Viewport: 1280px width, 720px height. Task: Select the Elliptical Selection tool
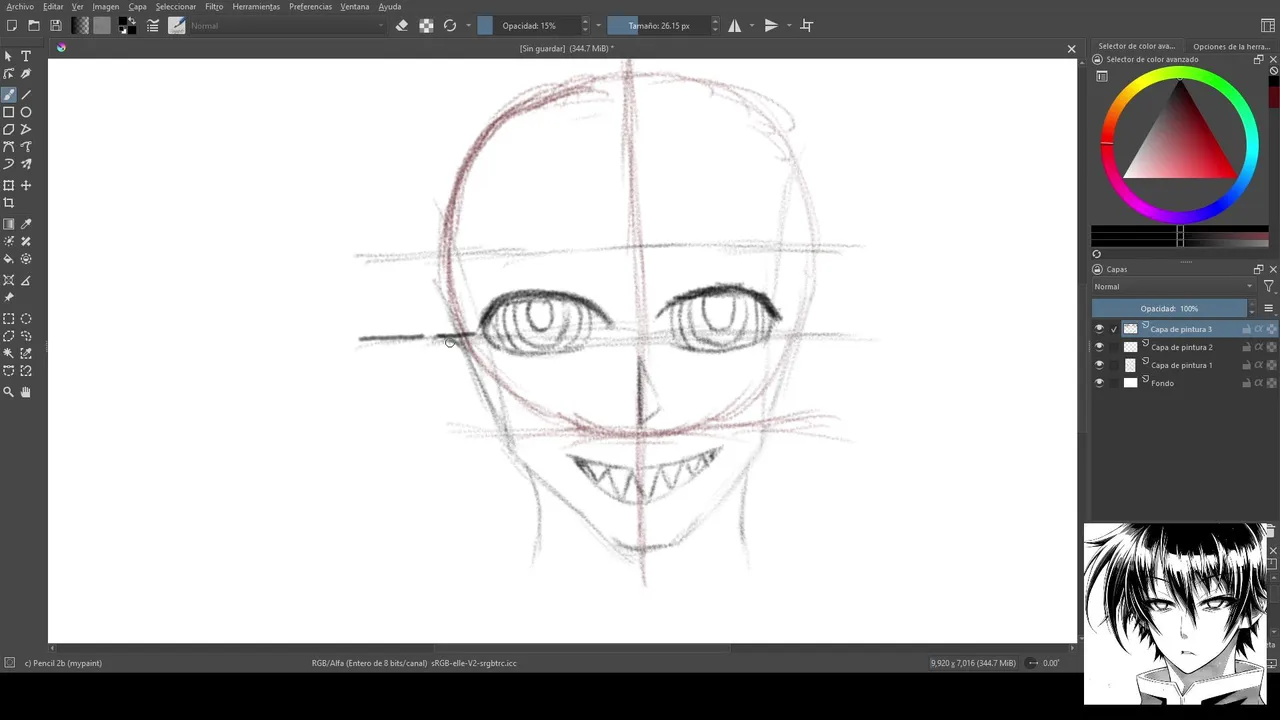pos(26,319)
